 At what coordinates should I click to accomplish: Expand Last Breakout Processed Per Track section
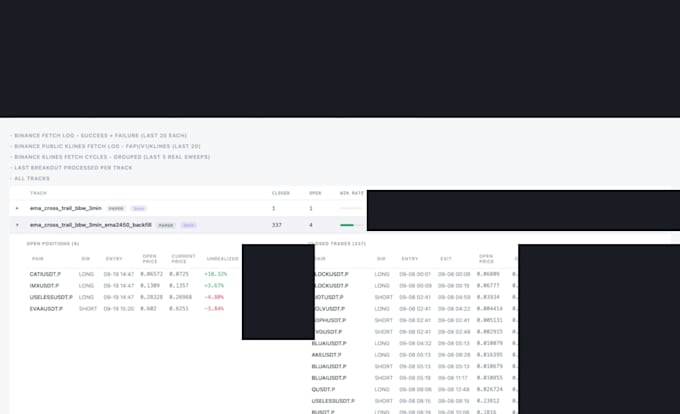coord(73,168)
